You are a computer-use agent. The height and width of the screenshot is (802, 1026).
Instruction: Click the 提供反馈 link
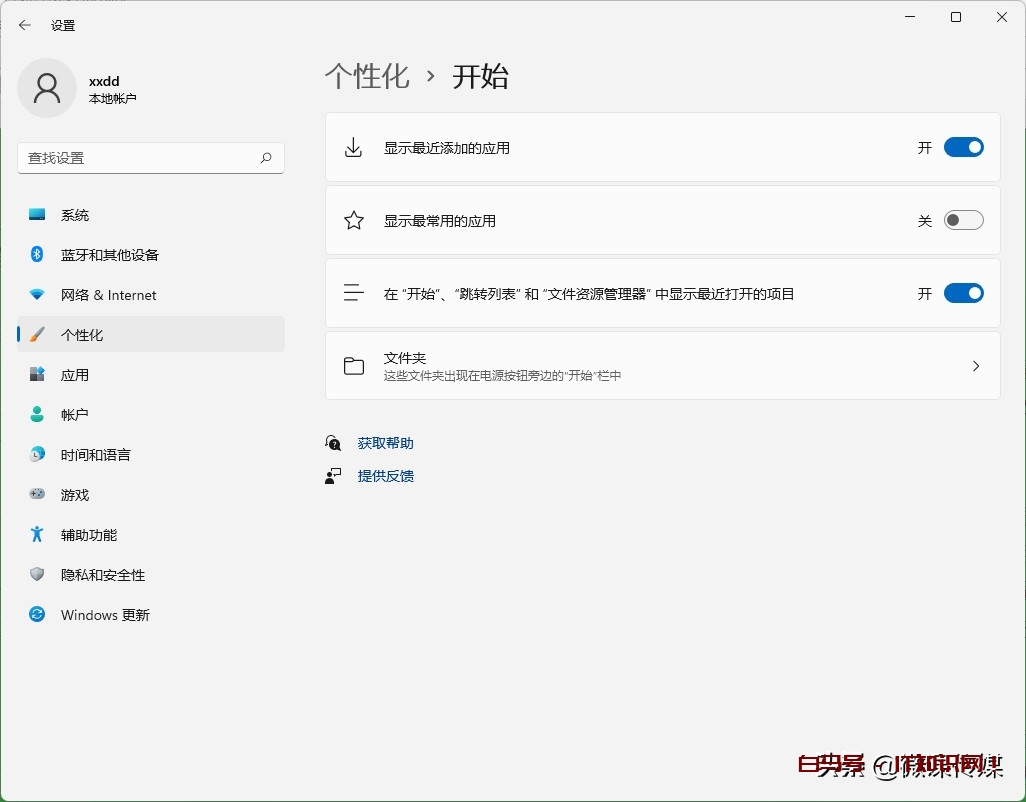385,476
